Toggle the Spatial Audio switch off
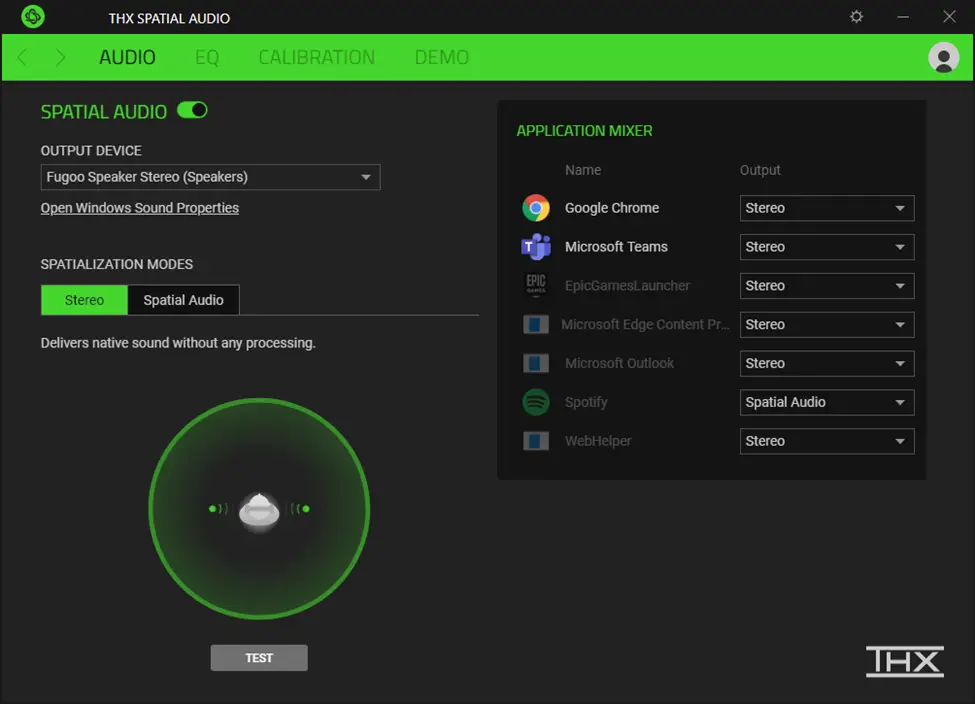 (192, 111)
